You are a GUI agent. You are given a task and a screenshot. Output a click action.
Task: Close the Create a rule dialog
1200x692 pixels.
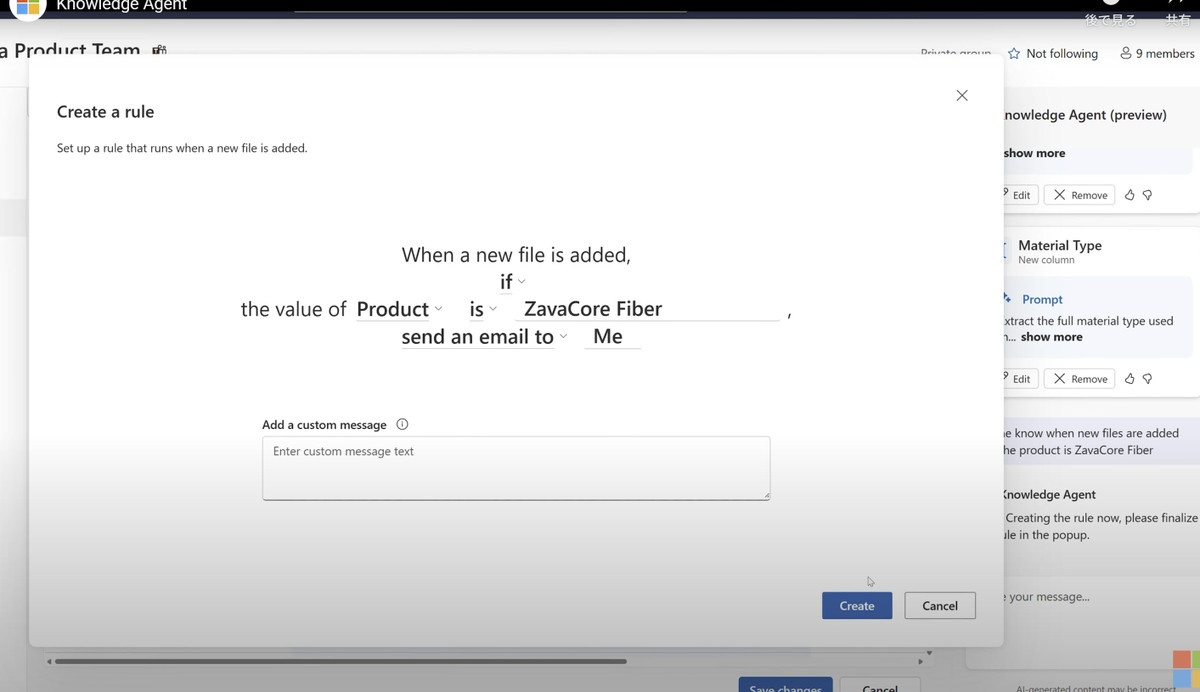pyautogui.click(x=962, y=95)
